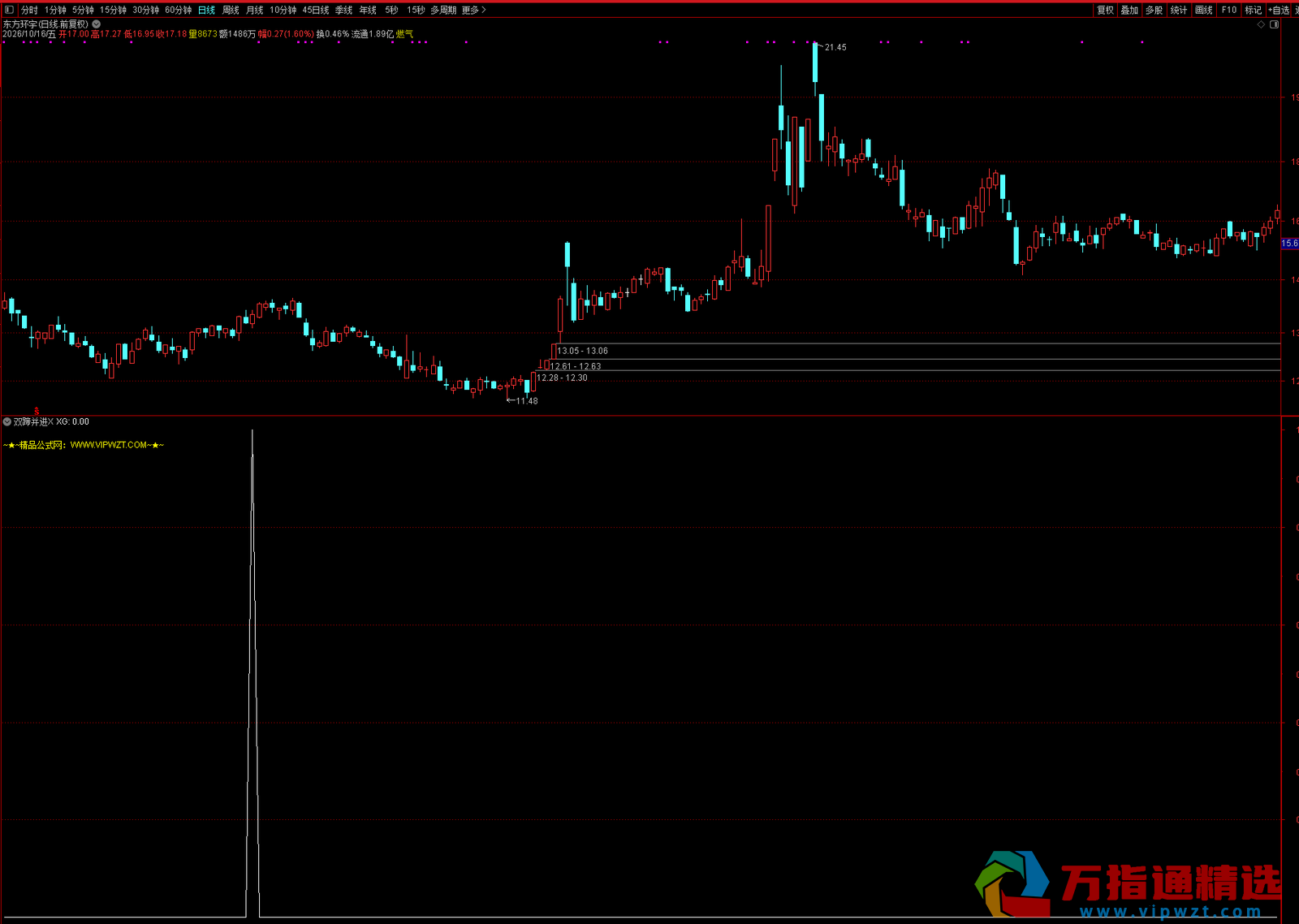The width and height of the screenshot is (1299, 924).
Task: Switch to 周线 weekly chart
Action: [x=231, y=10]
